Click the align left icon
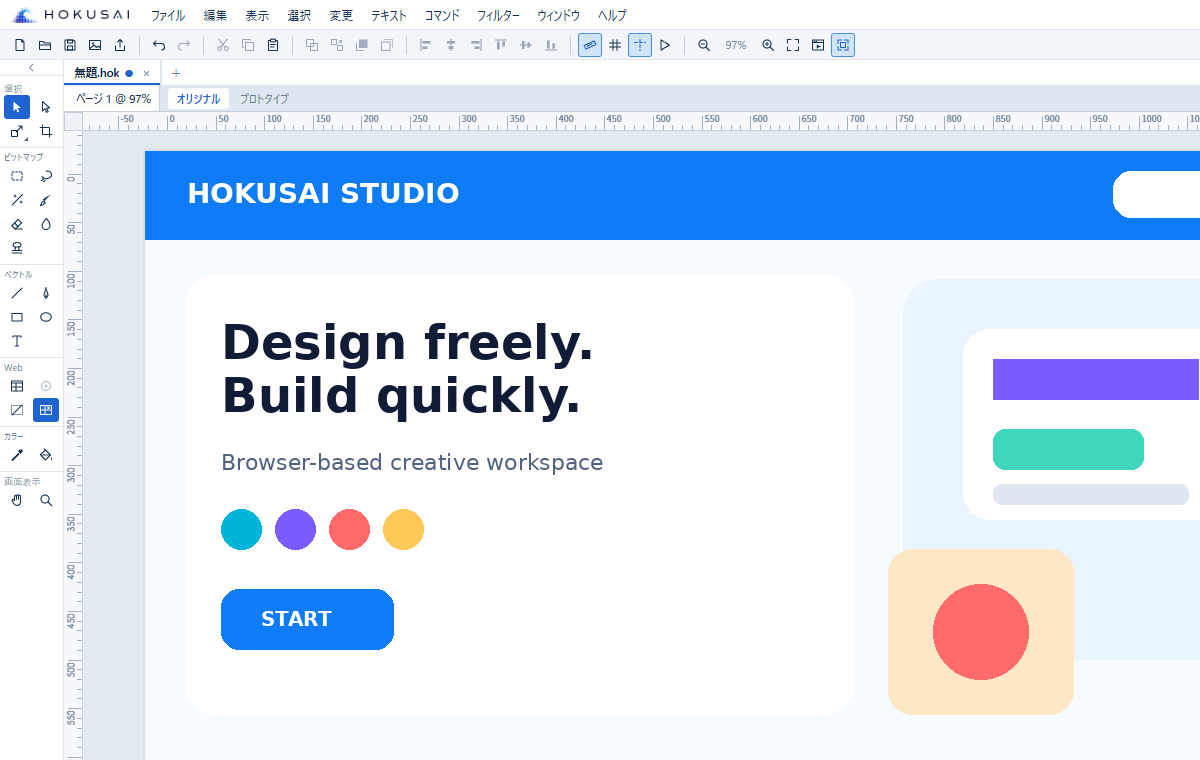1200x760 pixels. [426, 45]
